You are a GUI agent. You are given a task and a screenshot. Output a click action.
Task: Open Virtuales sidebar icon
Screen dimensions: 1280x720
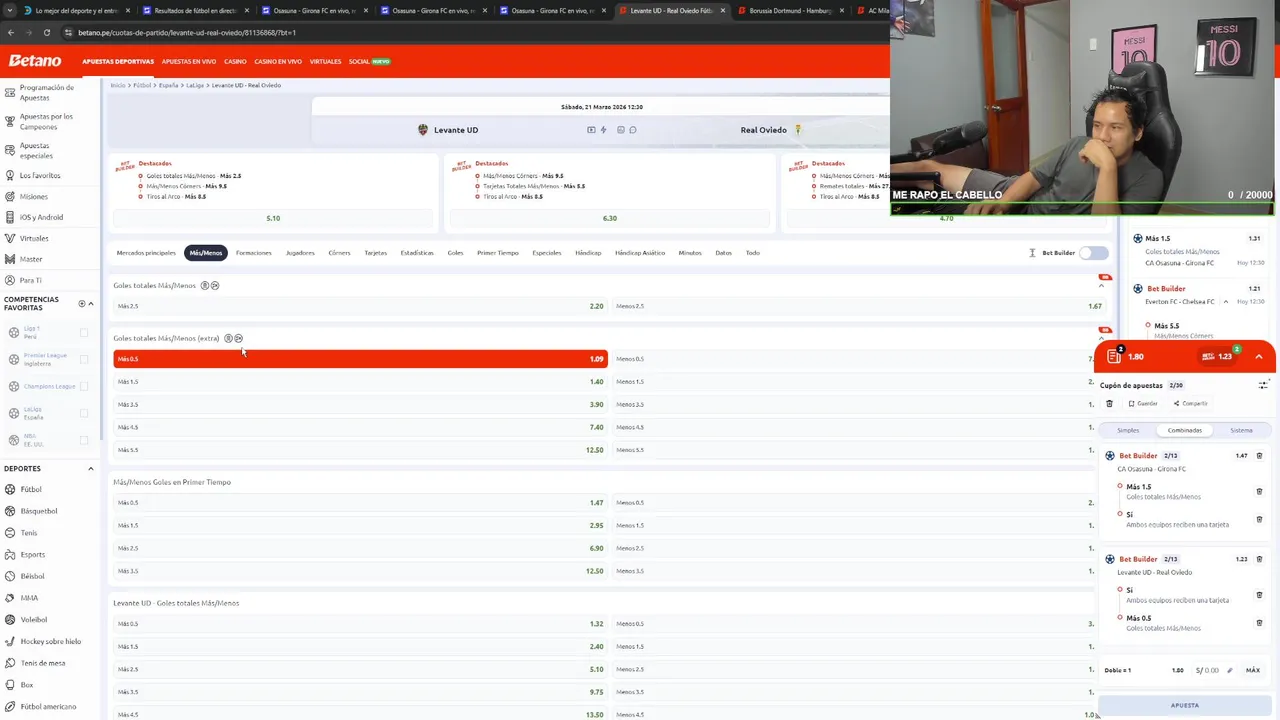point(9,238)
